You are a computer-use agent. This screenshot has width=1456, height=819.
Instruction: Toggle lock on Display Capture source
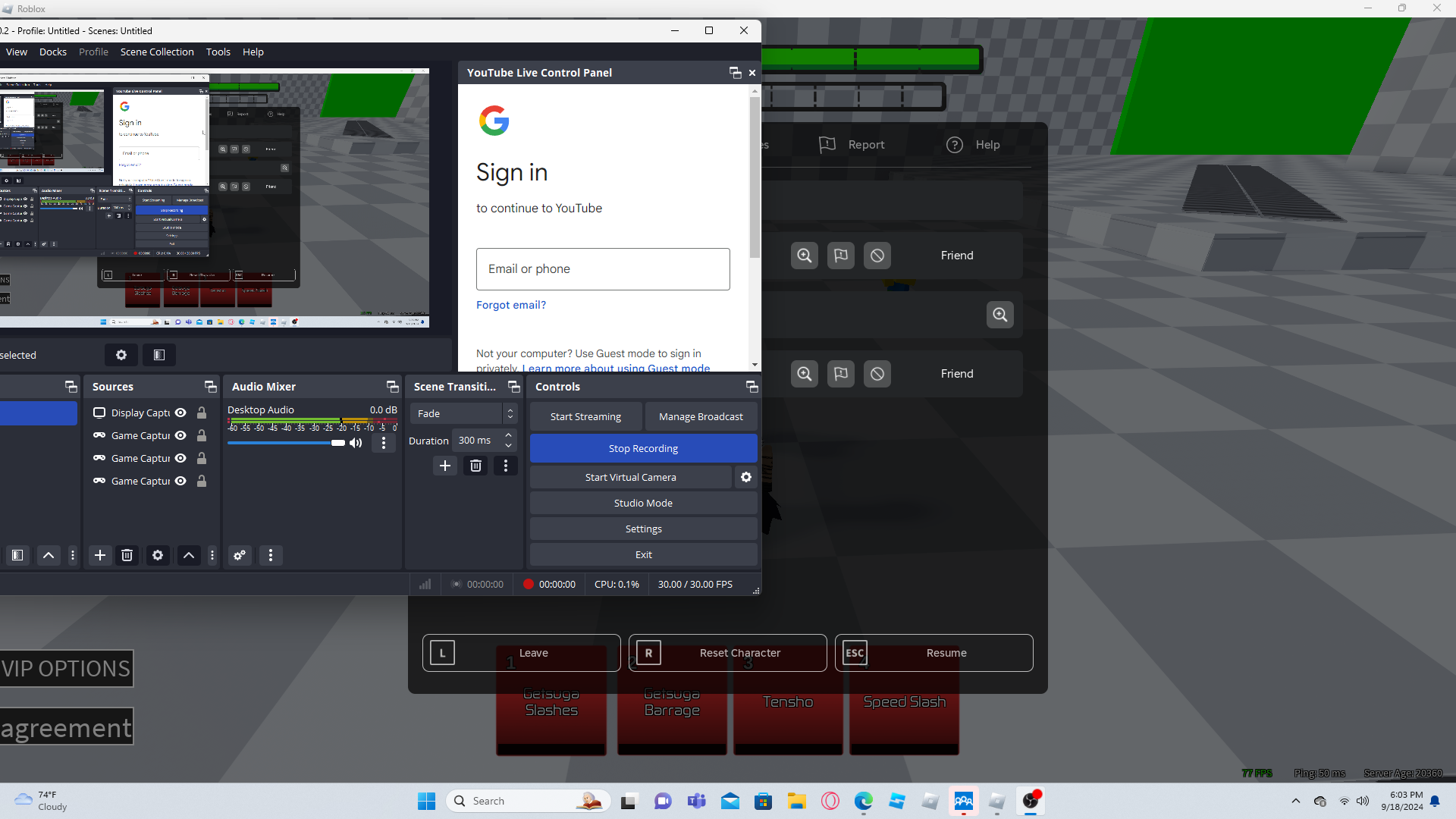point(202,413)
